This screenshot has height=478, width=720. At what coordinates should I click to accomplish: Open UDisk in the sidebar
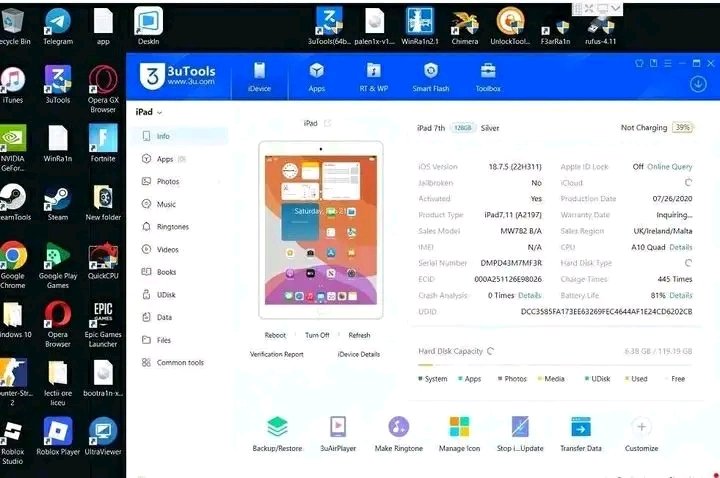click(179, 295)
